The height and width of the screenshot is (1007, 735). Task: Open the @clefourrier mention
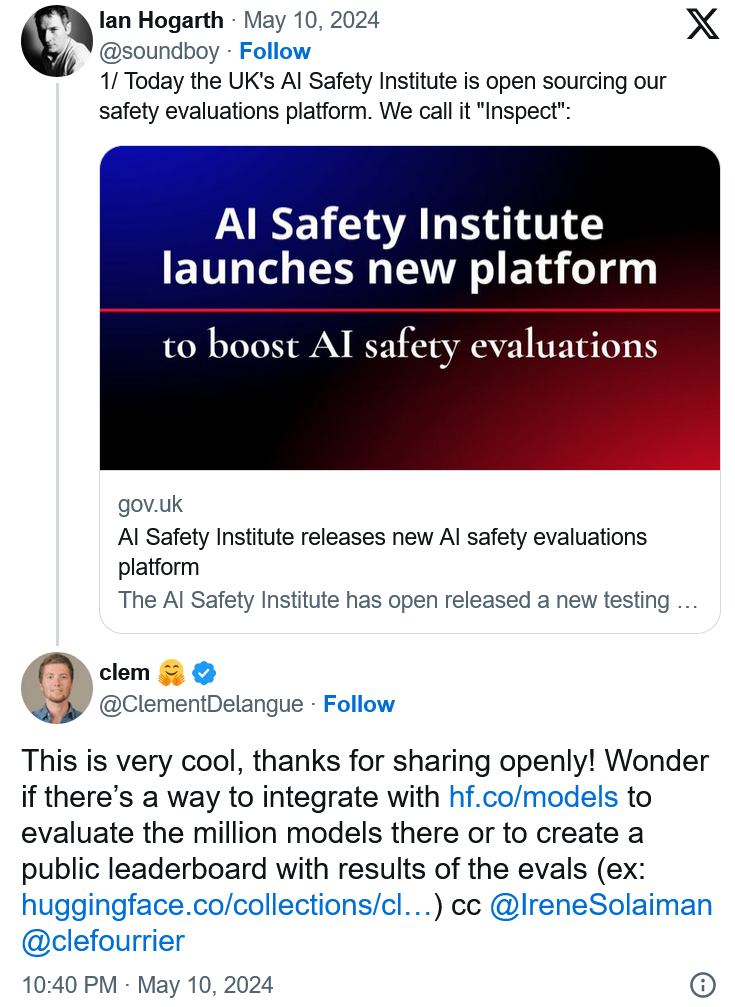click(x=103, y=941)
